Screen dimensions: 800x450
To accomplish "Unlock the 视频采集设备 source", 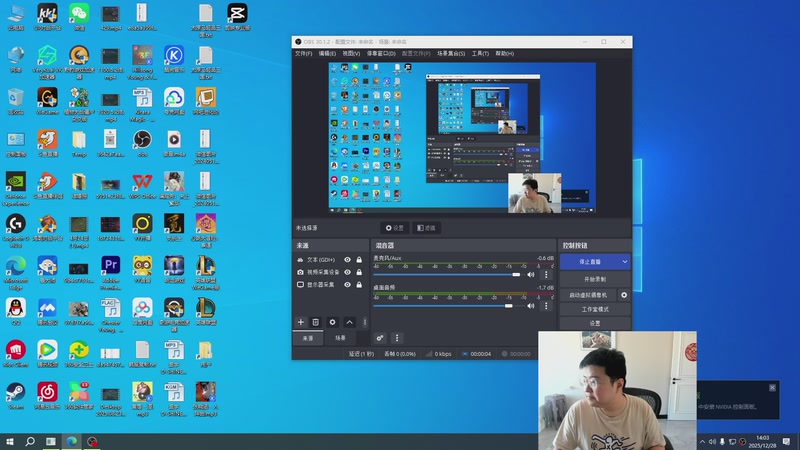I will pyautogui.click(x=359, y=272).
